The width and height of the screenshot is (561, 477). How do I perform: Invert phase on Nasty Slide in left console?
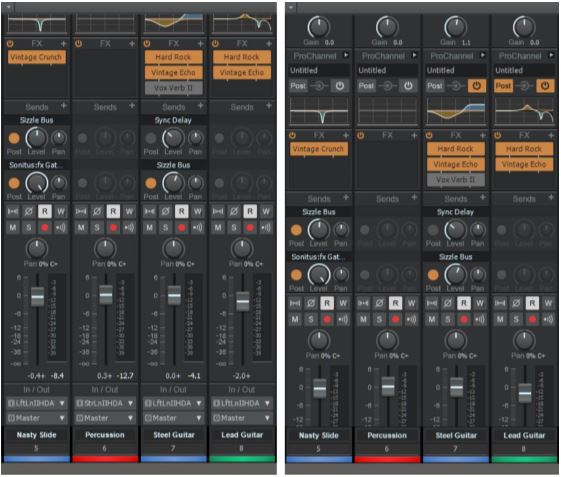click(x=29, y=211)
